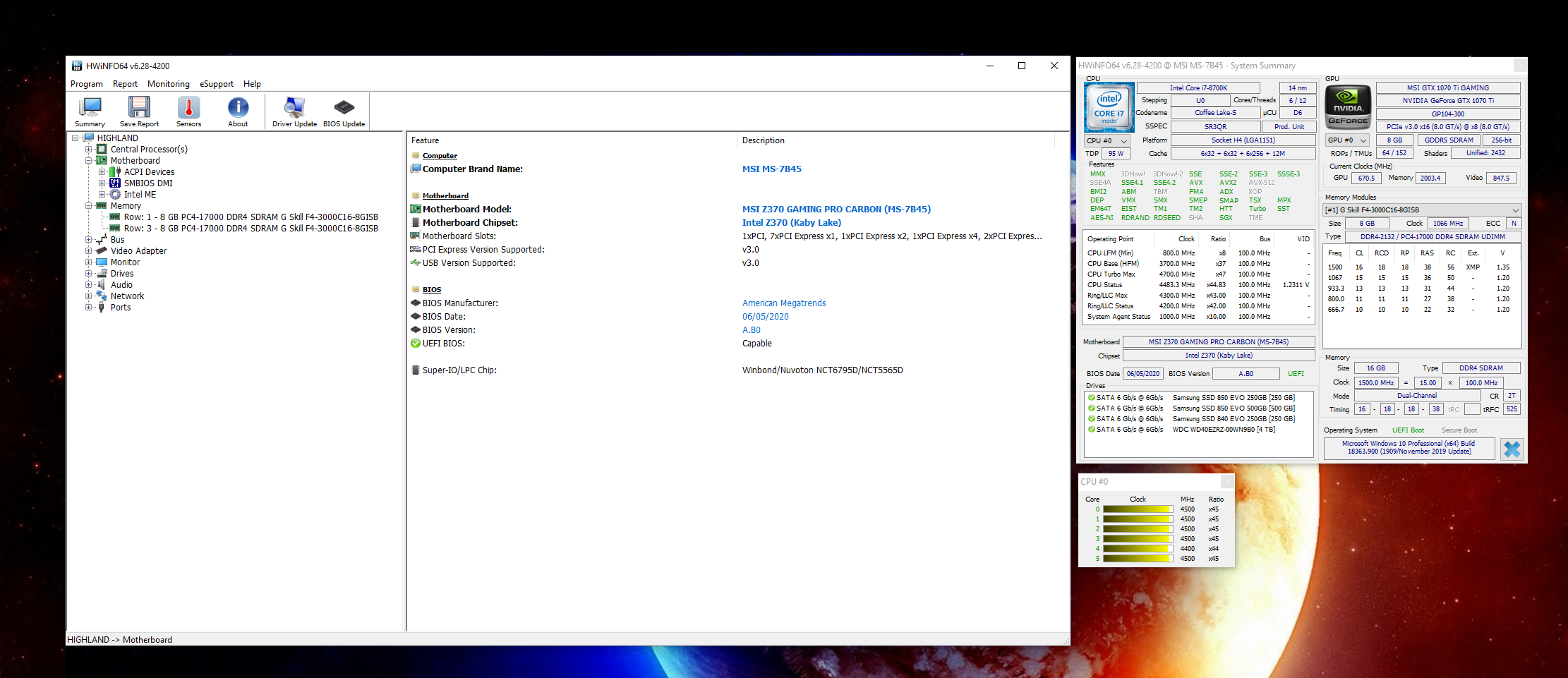Launch Driver Update from the toolbar

tap(294, 107)
